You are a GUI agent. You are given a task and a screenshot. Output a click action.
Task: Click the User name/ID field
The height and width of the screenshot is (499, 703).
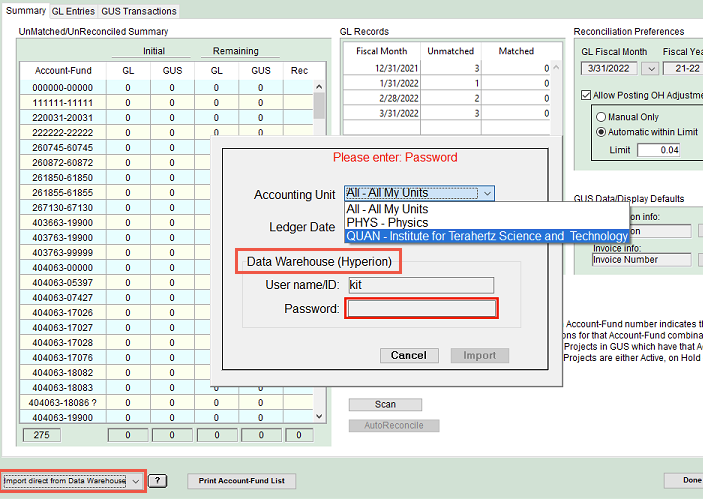coord(419,285)
